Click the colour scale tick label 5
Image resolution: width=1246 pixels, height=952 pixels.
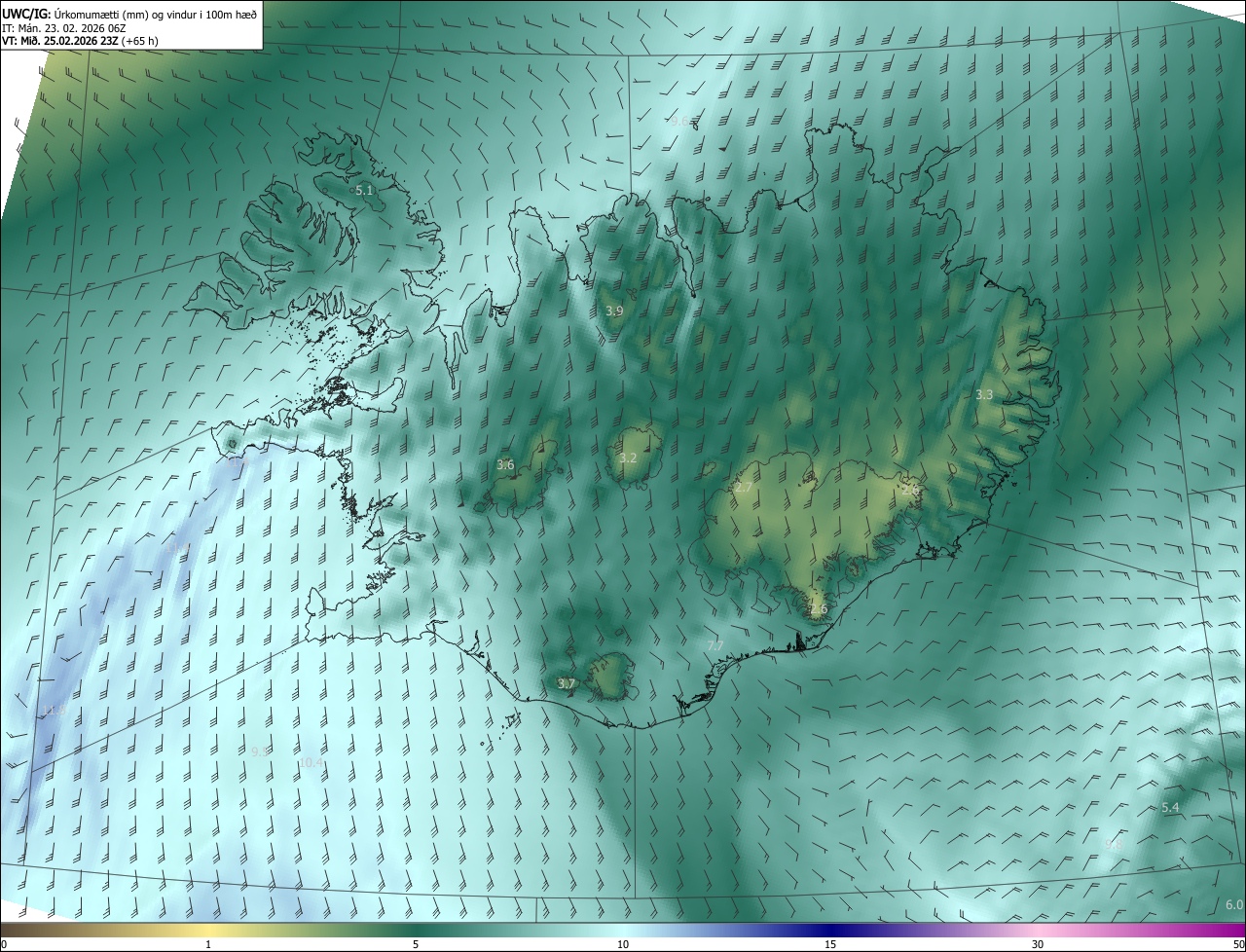[416, 944]
